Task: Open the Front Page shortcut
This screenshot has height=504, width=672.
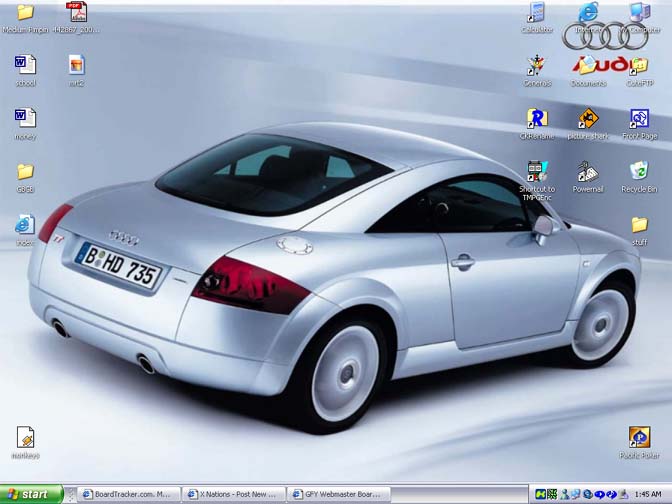Action: [639, 119]
